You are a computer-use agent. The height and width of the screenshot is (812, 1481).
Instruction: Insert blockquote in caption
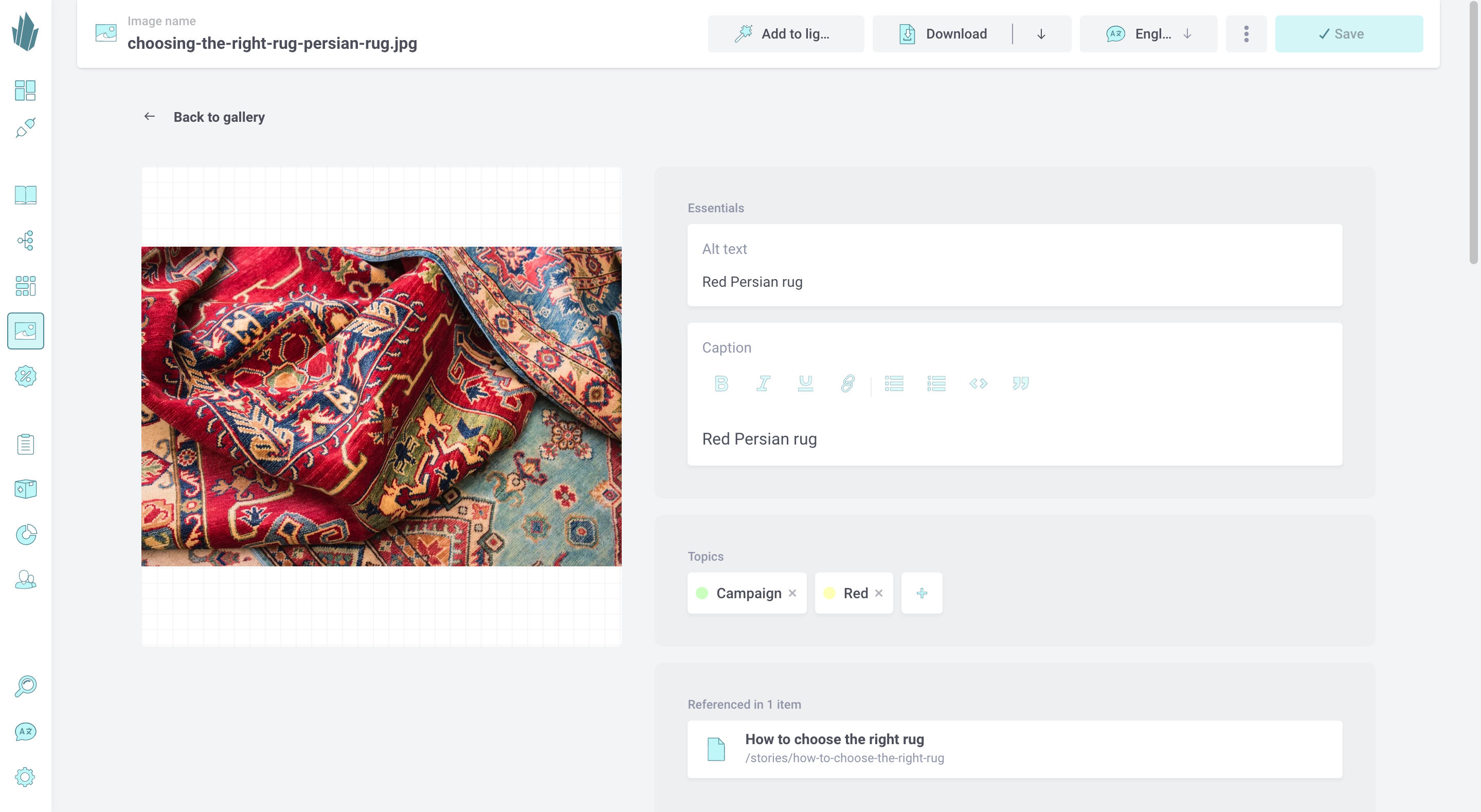1020,383
